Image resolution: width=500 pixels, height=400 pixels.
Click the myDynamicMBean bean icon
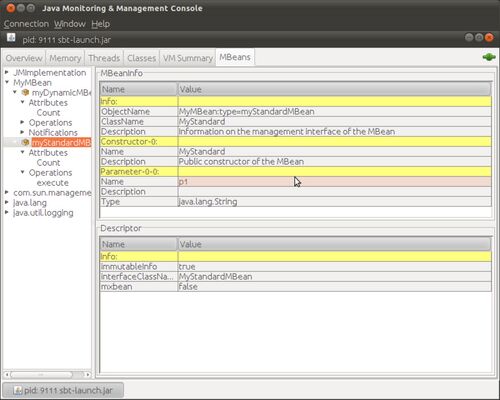coord(25,92)
